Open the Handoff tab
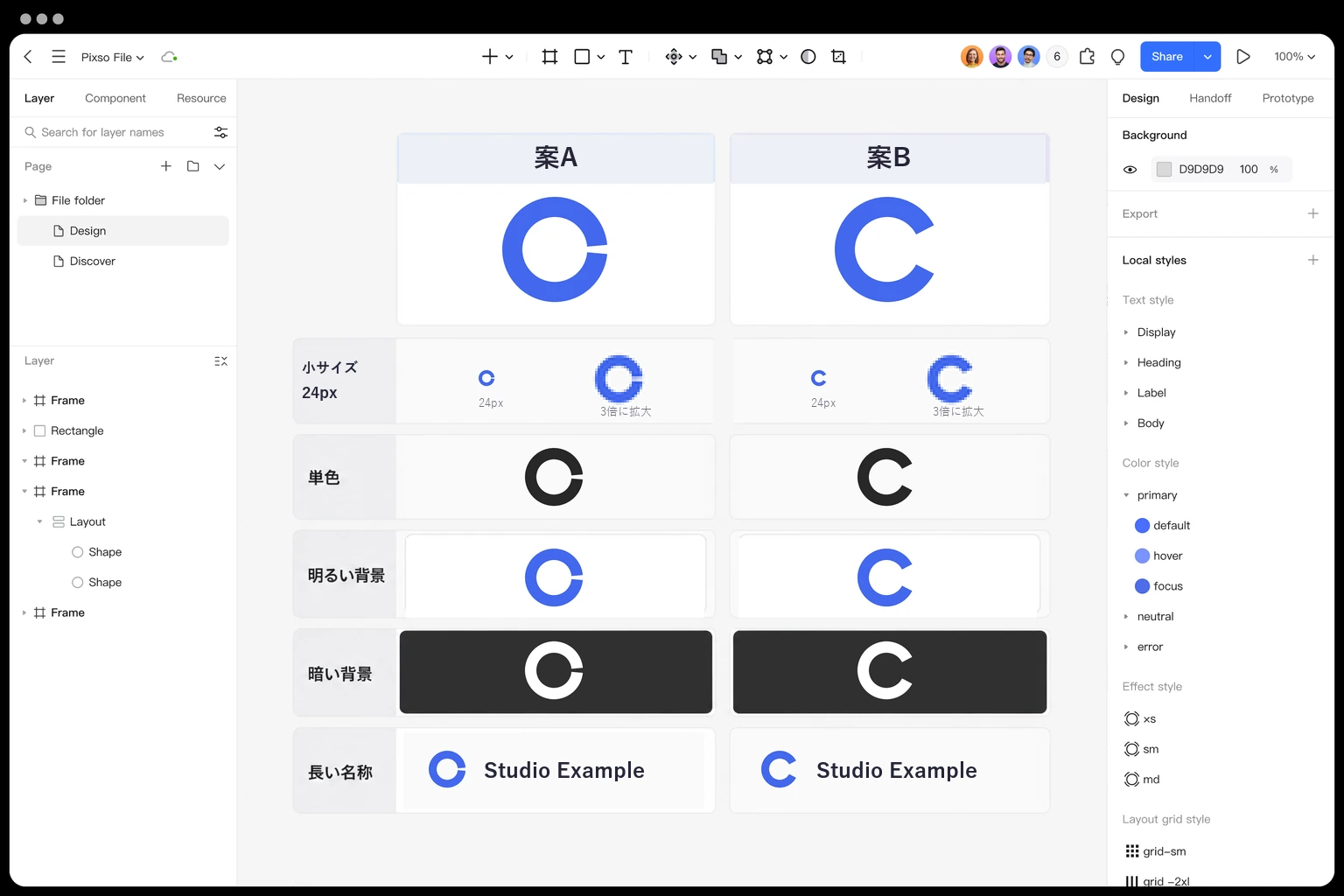Image resolution: width=1344 pixels, height=896 pixels. (x=1210, y=98)
